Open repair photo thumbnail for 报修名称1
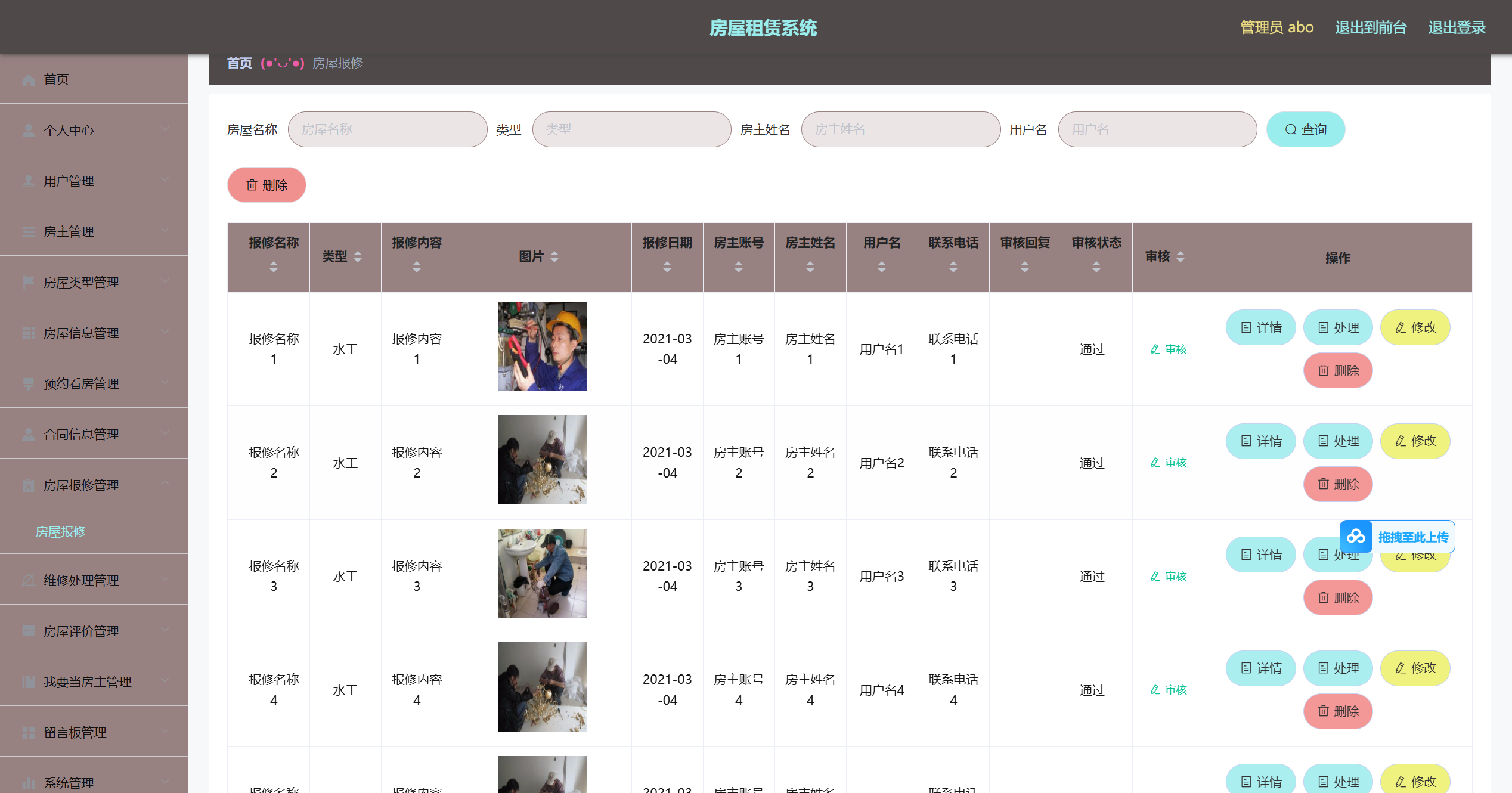1512x793 pixels. pos(543,346)
